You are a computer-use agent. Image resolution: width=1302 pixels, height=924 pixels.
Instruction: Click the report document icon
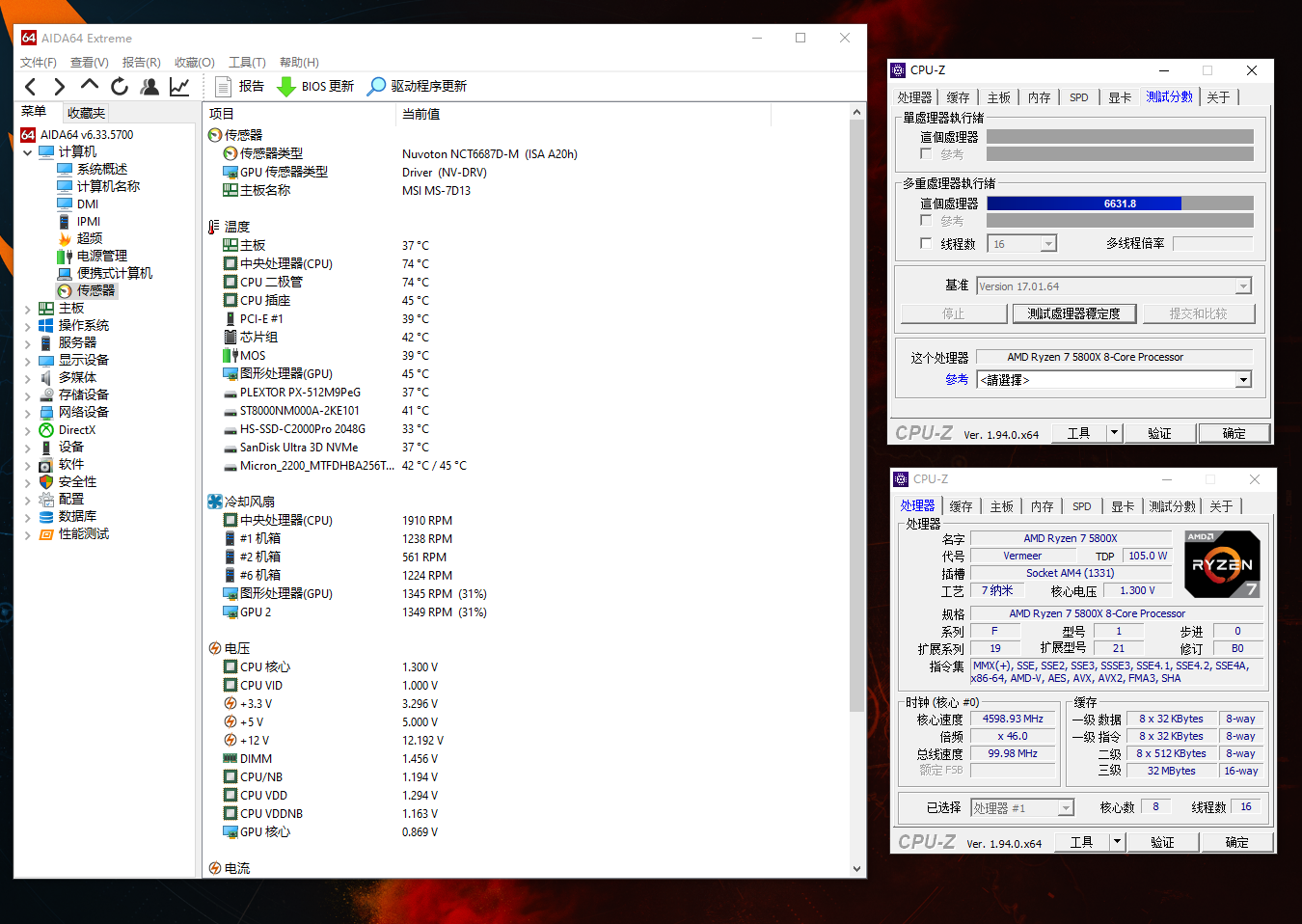[223, 87]
